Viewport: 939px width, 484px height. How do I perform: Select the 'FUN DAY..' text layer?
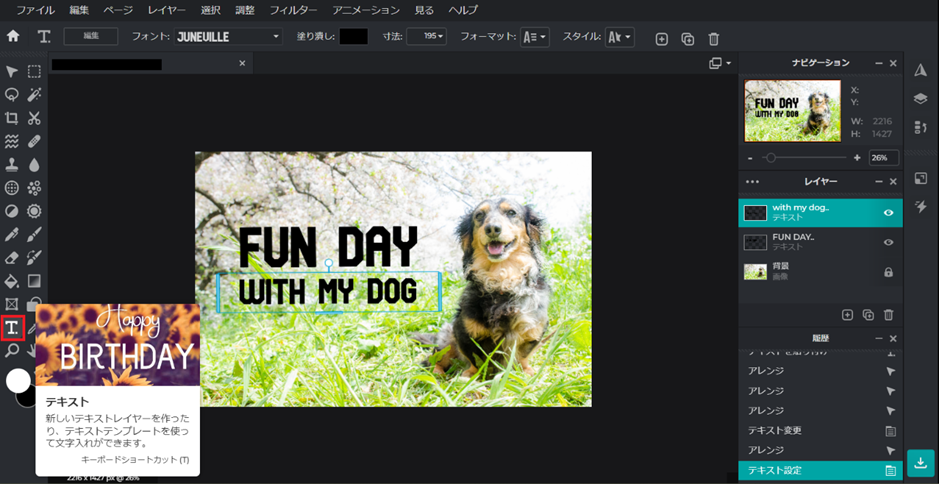point(820,242)
